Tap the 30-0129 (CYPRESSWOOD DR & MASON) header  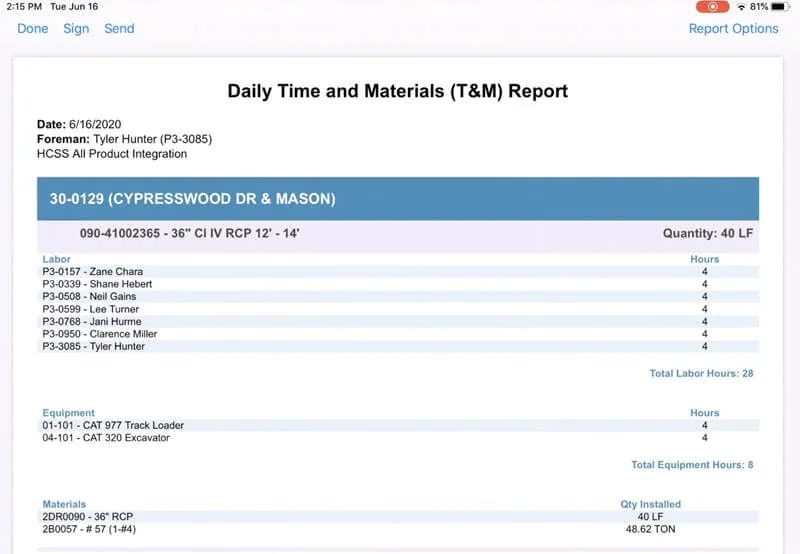tap(398, 199)
